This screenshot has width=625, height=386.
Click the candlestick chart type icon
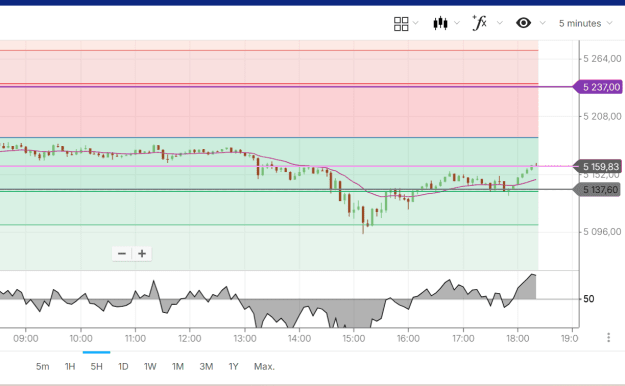440,23
